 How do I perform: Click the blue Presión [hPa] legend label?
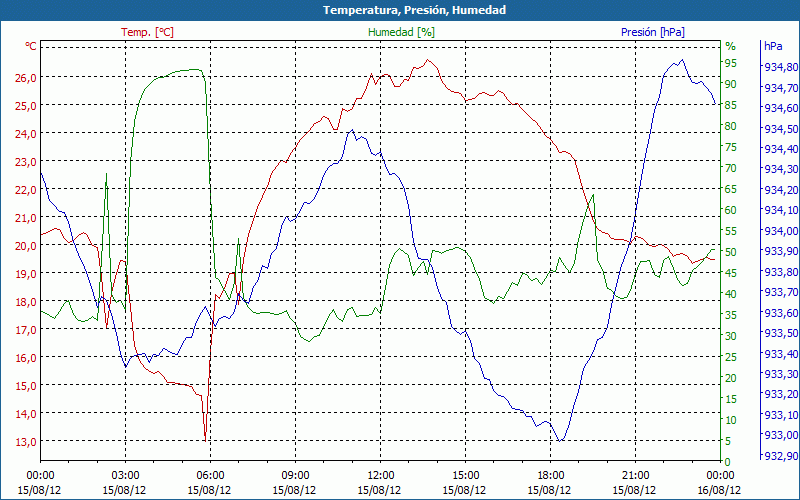pyautogui.click(x=653, y=32)
